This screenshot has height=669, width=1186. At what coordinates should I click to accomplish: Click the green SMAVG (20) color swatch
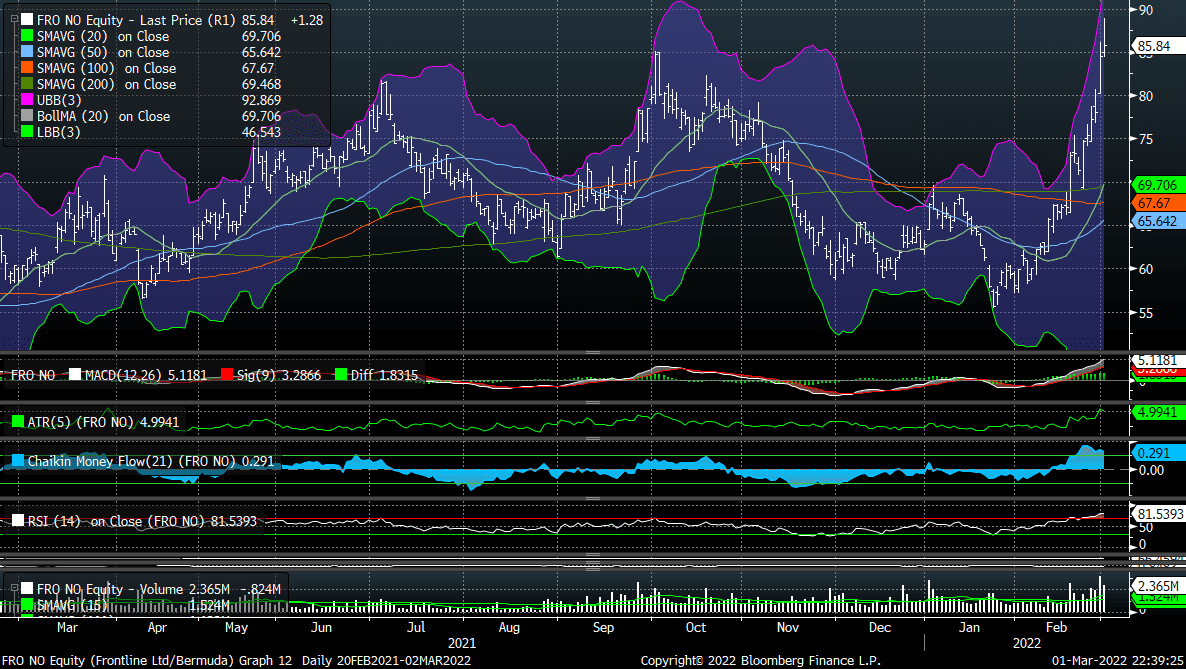(26, 36)
